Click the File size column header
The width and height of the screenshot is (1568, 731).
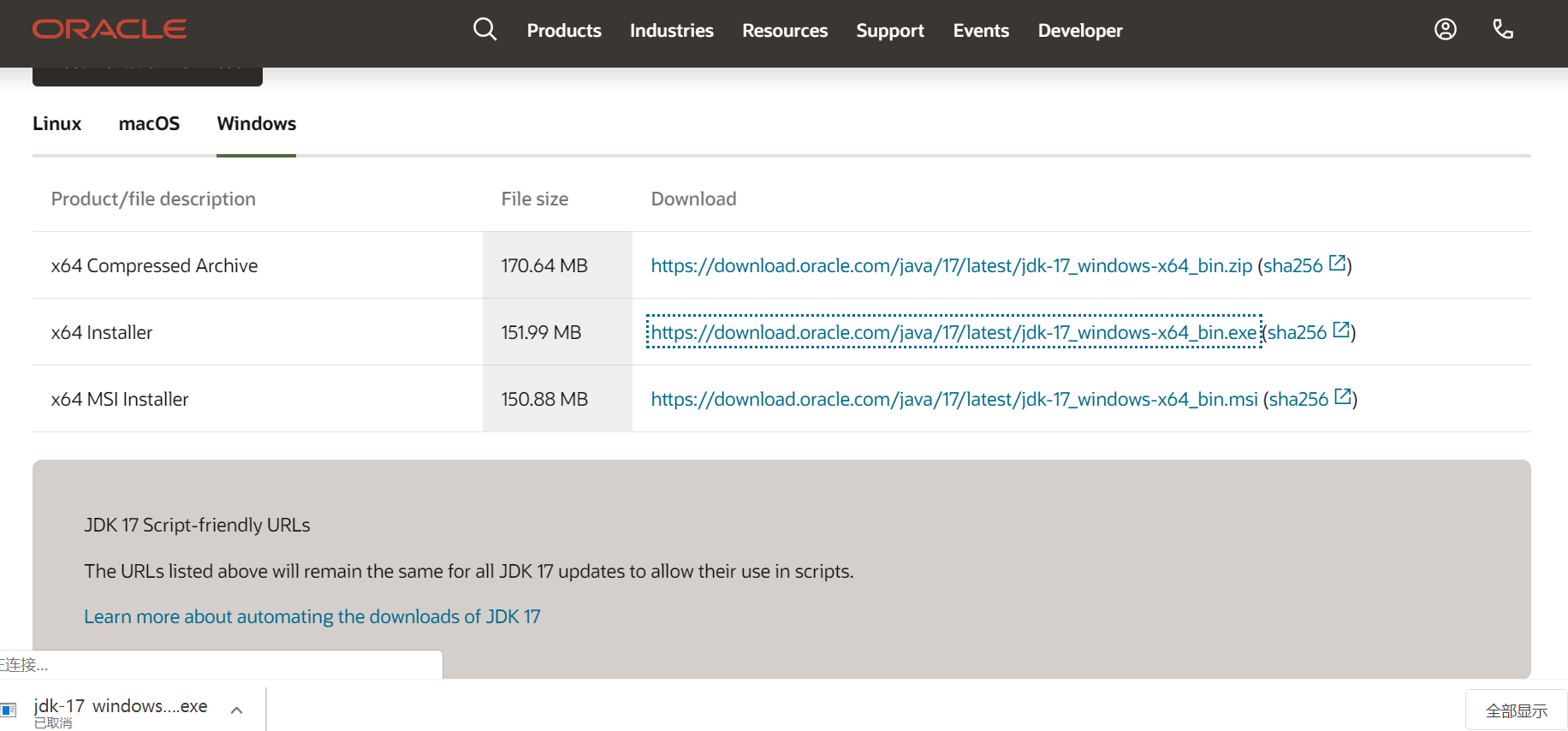[535, 199]
